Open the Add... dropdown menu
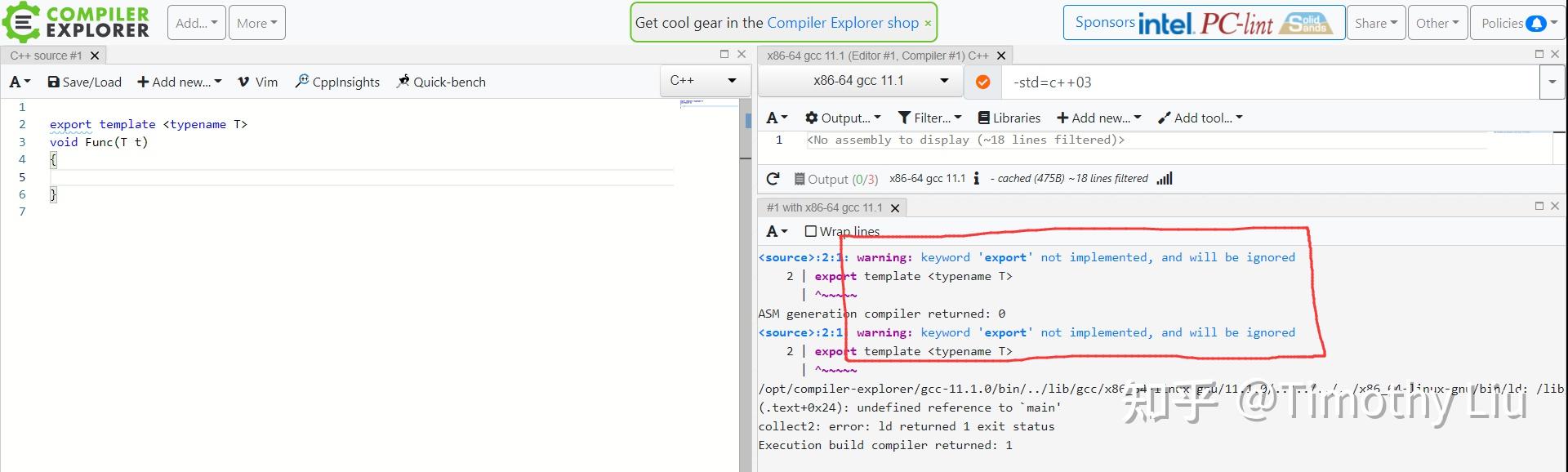1568x472 pixels. pyautogui.click(x=197, y=23)
